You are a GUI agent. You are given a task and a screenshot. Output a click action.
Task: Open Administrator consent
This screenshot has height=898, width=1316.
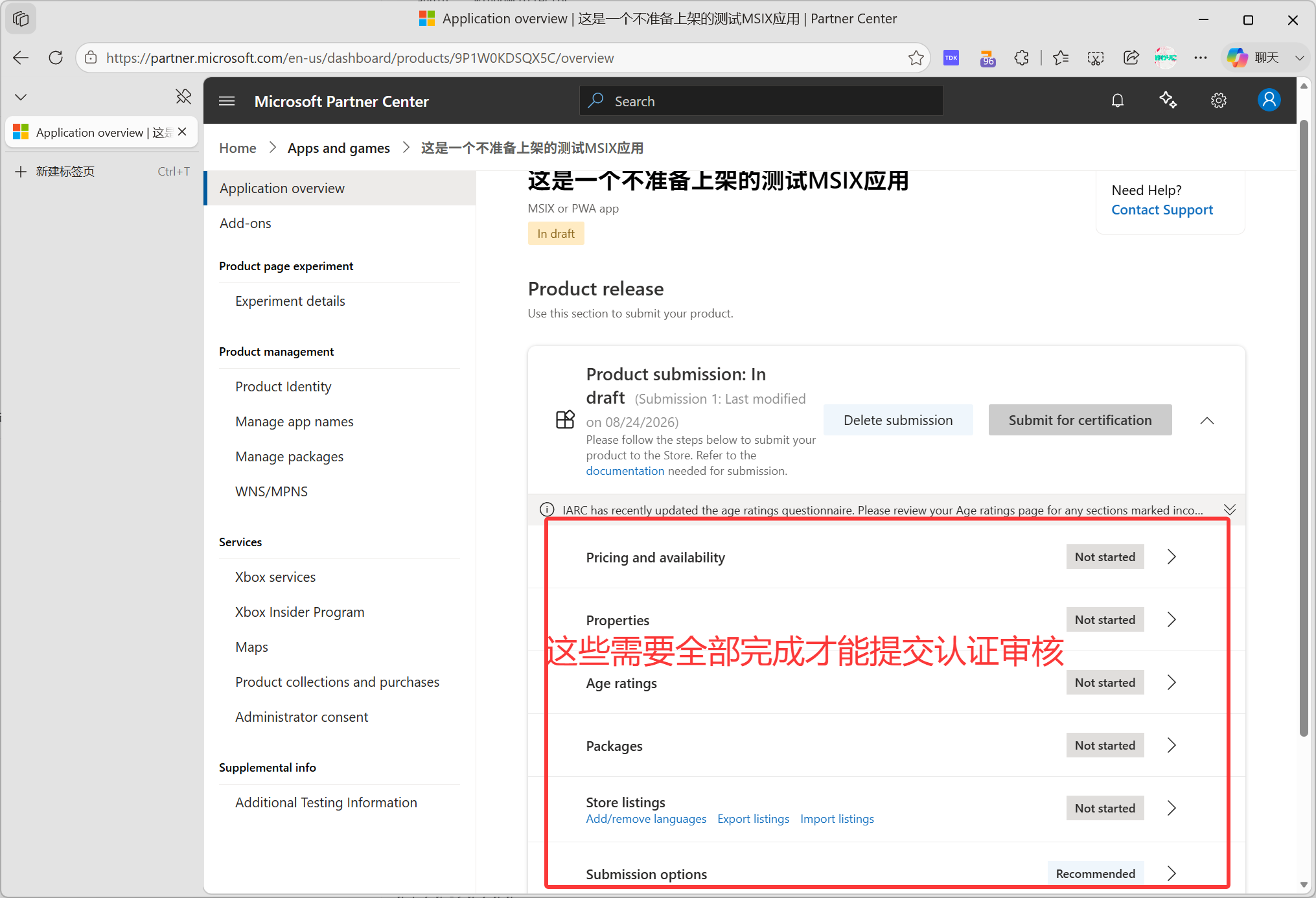click(x=301, y=717)
